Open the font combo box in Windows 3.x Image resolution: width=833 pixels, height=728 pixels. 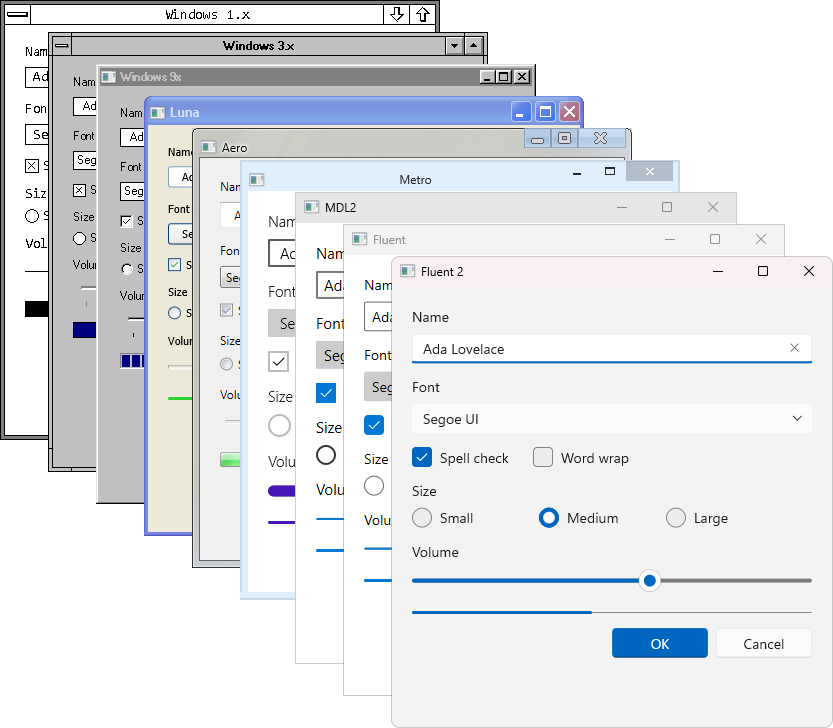coord(85,160)
